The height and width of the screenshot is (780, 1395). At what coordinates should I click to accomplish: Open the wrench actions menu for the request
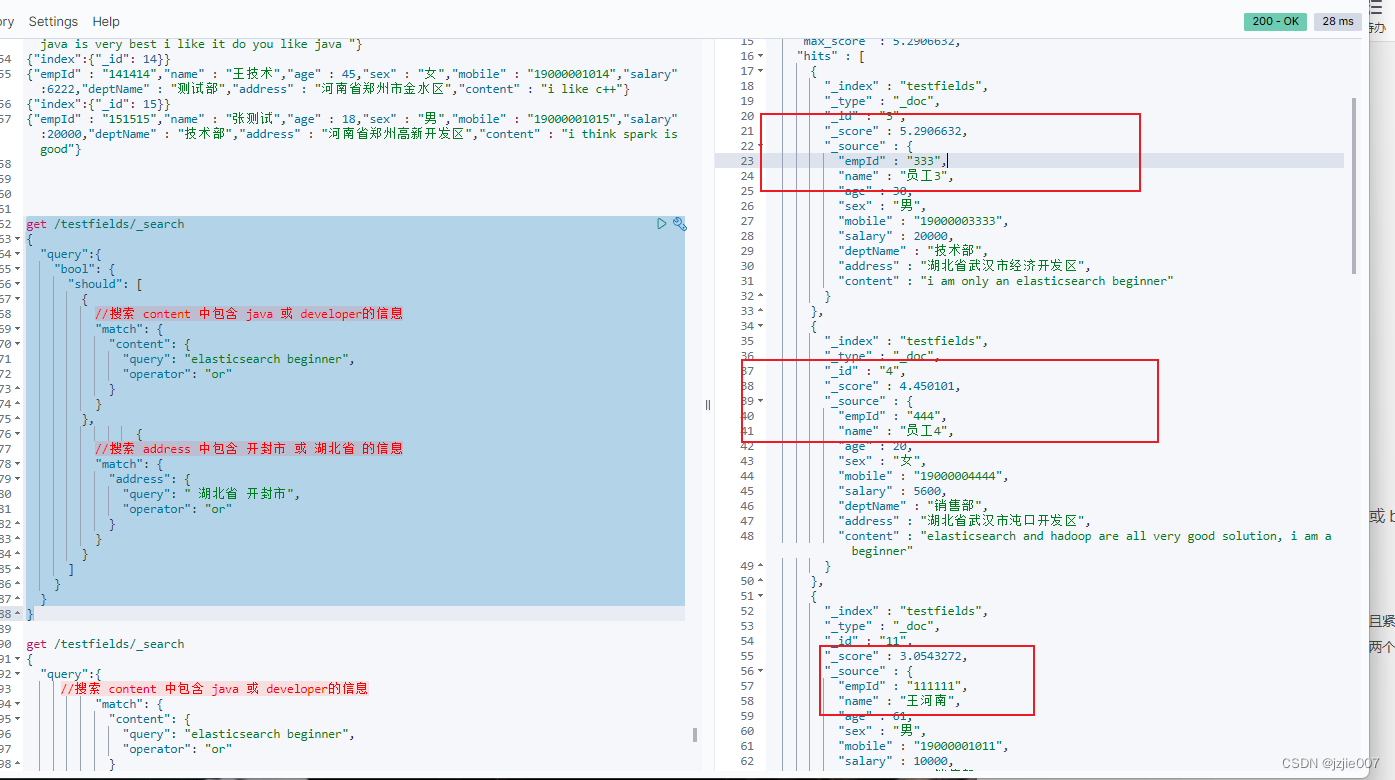point(680,224)
